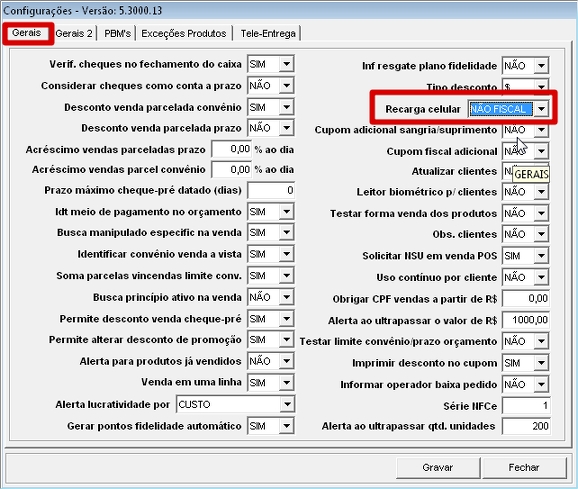
Task: Click the Gravar button
Action: coord(438,467)
